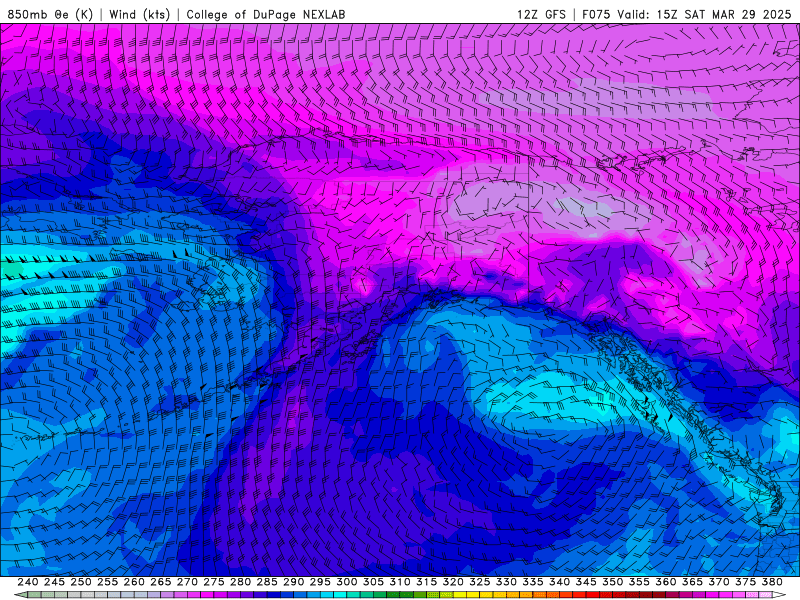800x600 pixels.
Task: Click the '850mb θe (K)' title text
Action: tap(50, 14)
